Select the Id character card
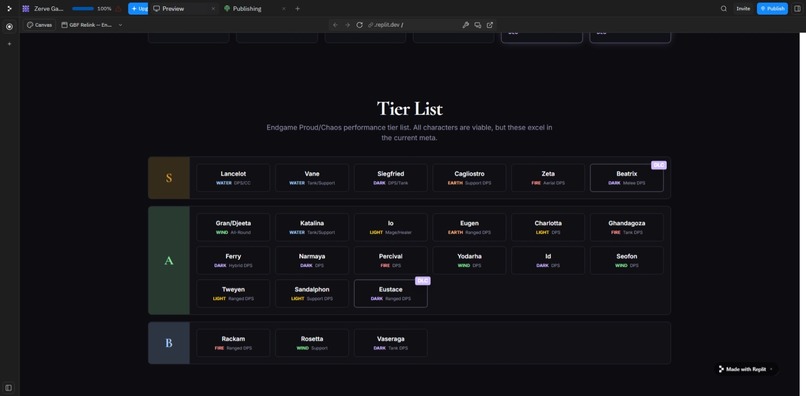Screen dimensions: 806x396 (x=548, y=260)
